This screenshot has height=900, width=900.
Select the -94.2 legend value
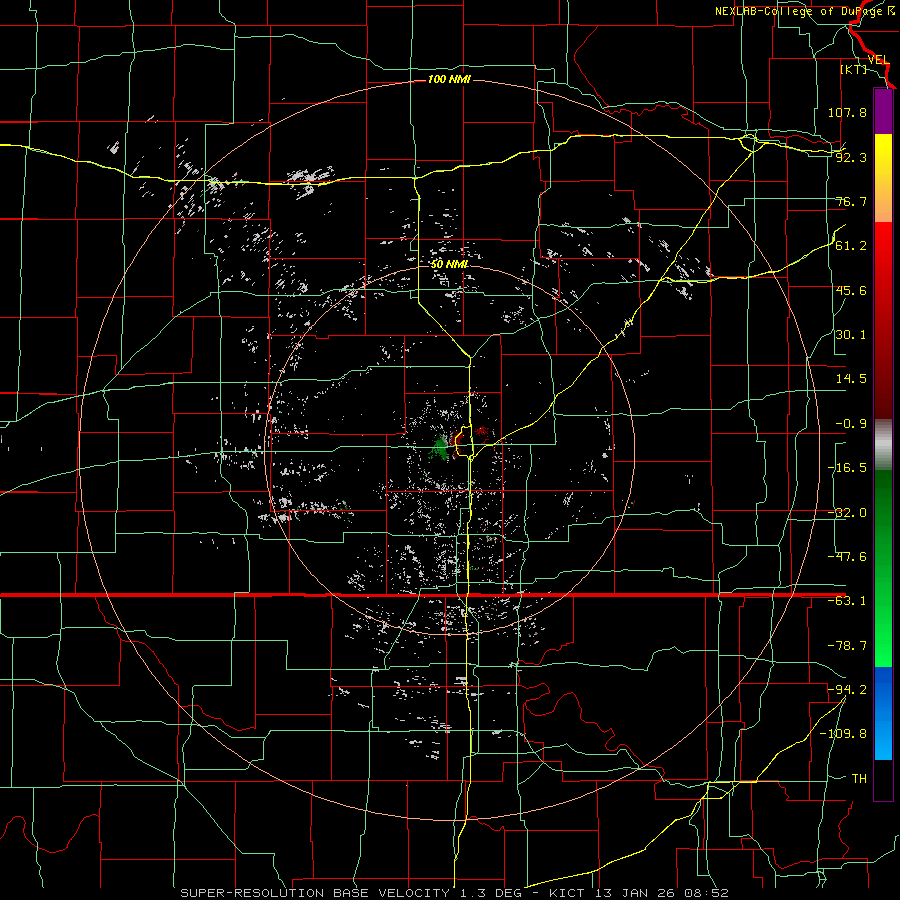[x=847, y=689]
